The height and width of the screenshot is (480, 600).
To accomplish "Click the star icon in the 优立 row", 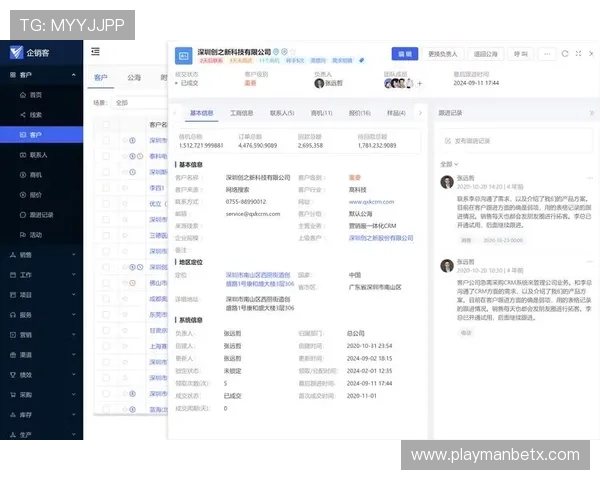I will pyautogui.click(x=125, y=204).
